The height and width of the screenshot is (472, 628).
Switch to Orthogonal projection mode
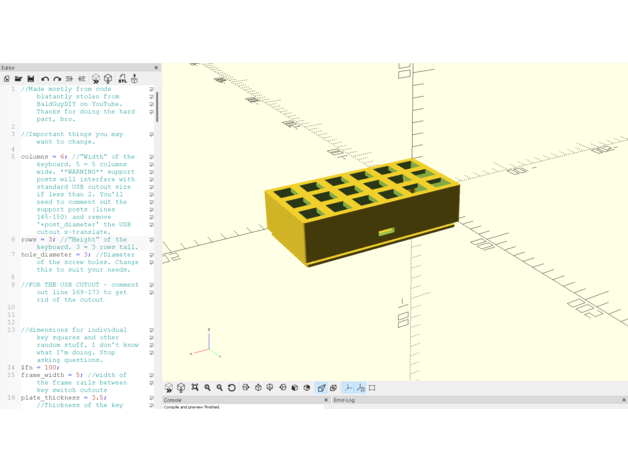point(333,388)
